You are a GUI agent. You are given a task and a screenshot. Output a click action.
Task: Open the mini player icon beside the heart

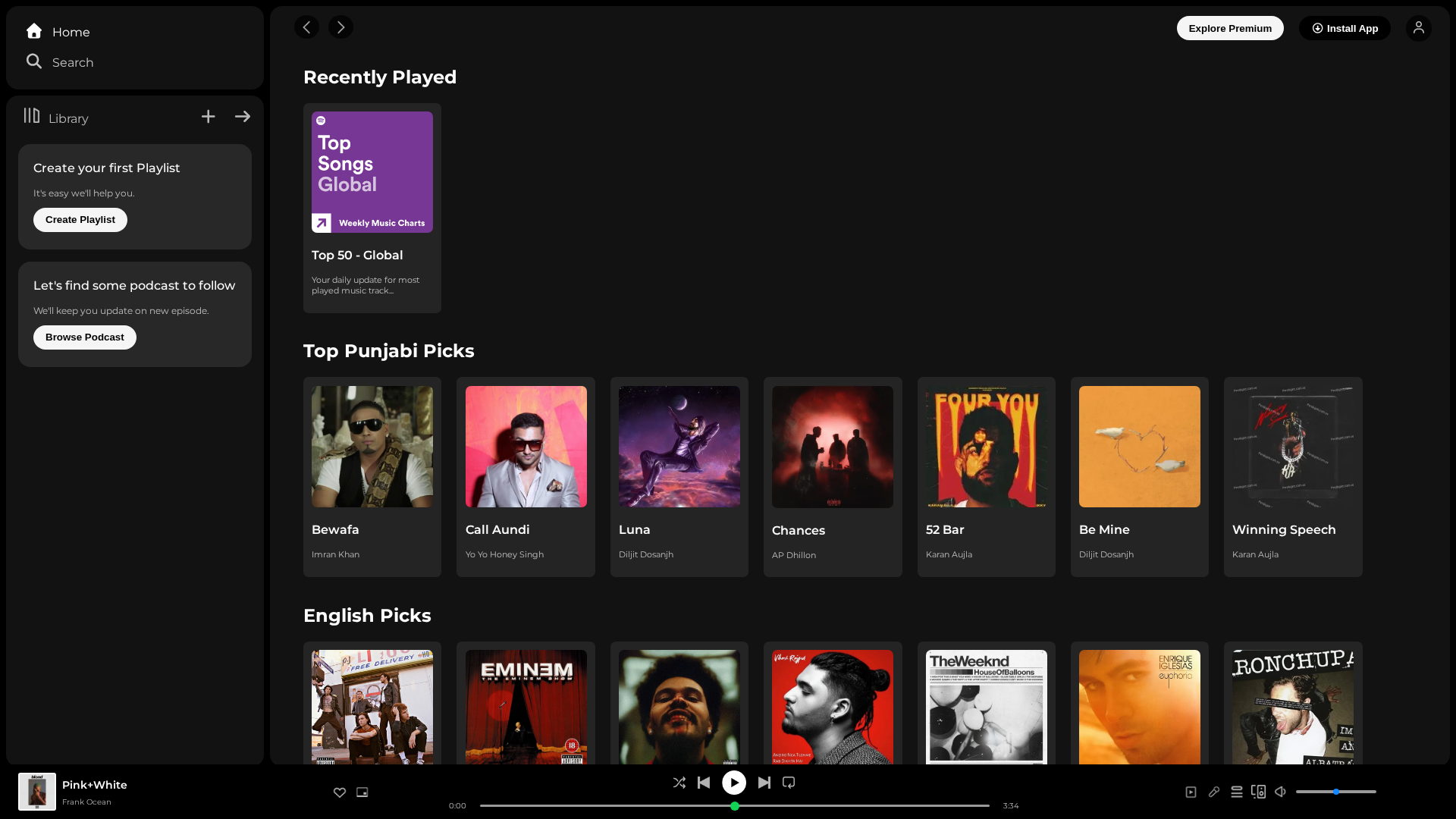(362, 792)
